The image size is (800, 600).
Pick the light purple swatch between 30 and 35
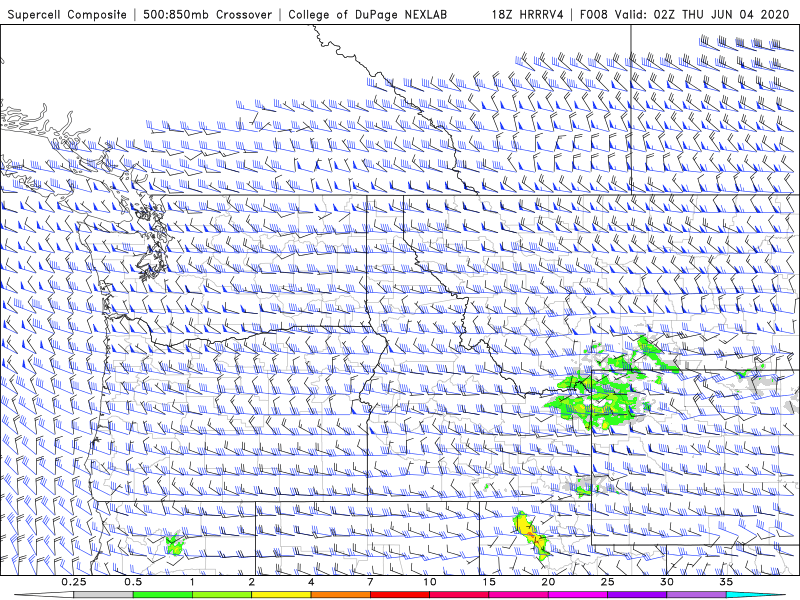coord(696,595)
